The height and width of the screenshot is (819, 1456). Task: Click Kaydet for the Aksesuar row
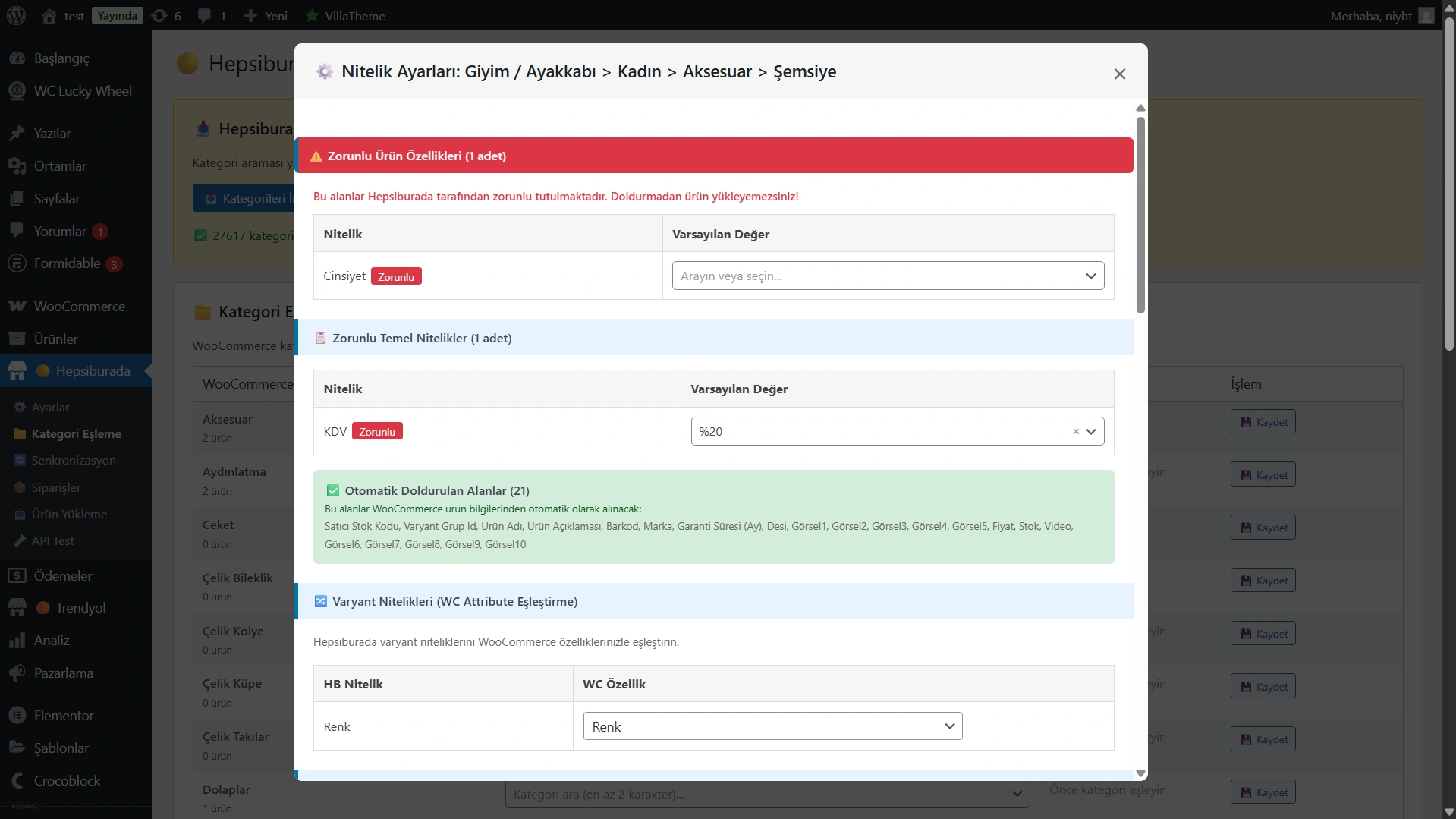pos(1263,422)
